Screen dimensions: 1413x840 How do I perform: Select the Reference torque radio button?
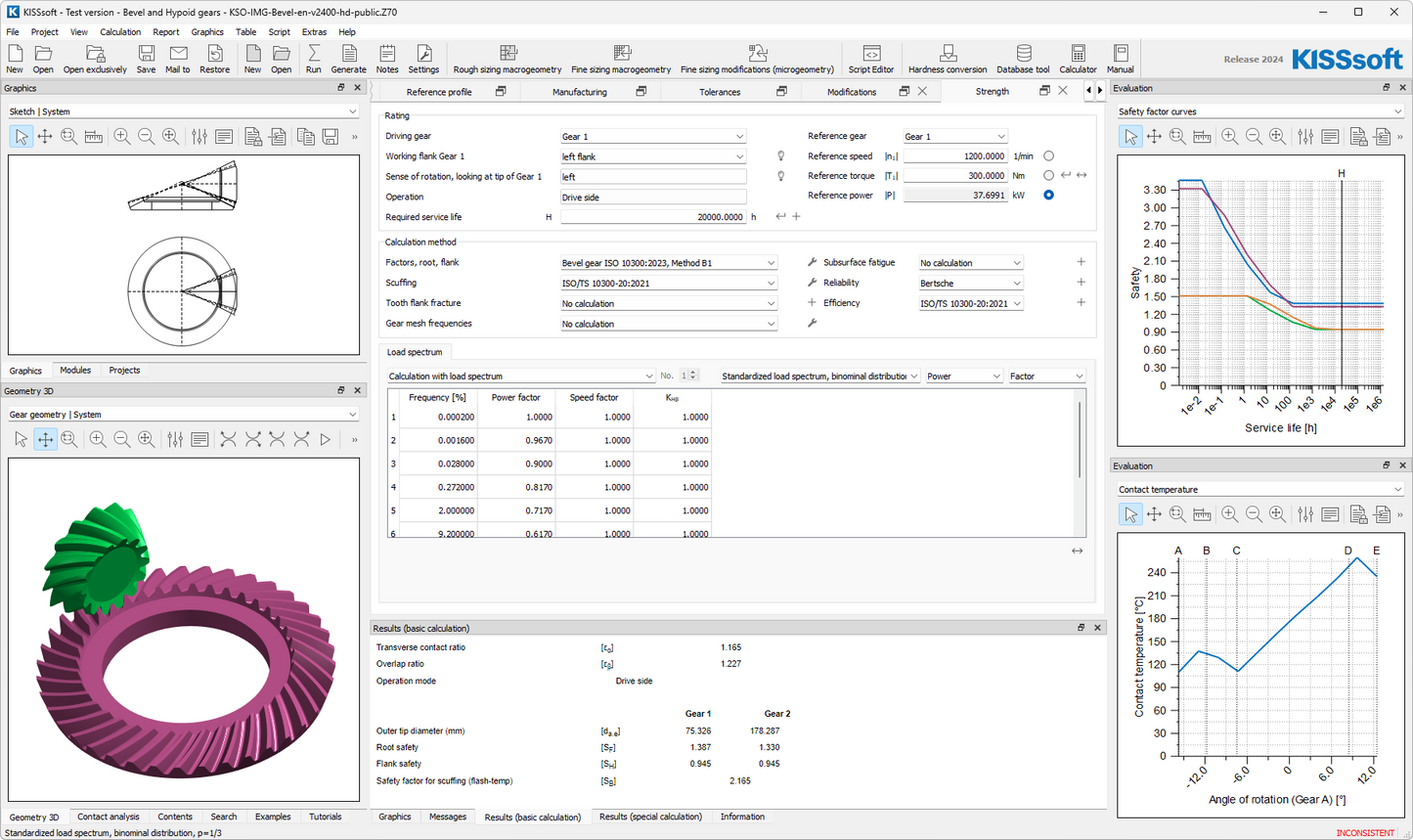(1048, 176)
